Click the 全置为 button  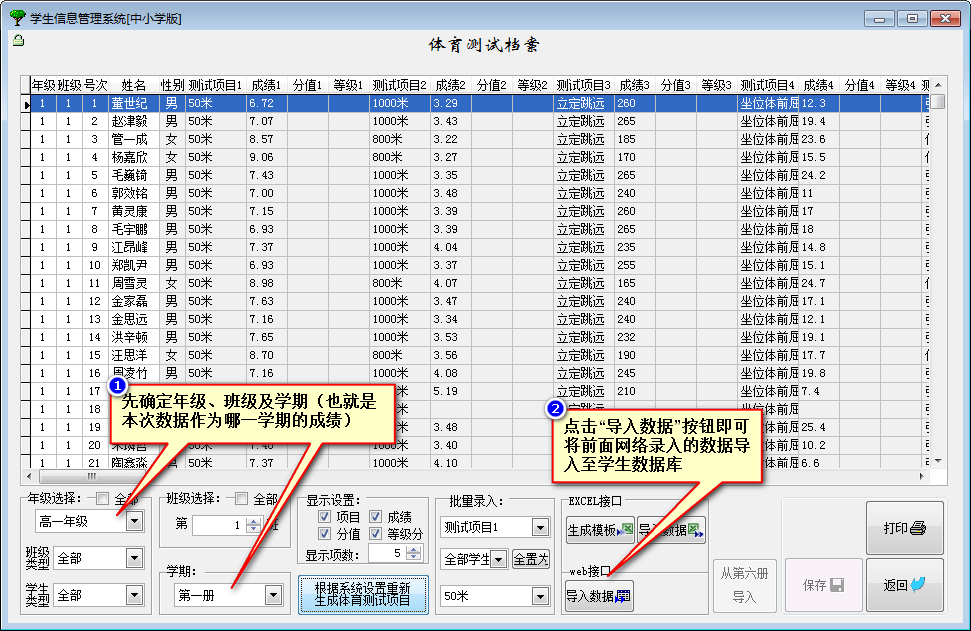[x=530, y=559]
